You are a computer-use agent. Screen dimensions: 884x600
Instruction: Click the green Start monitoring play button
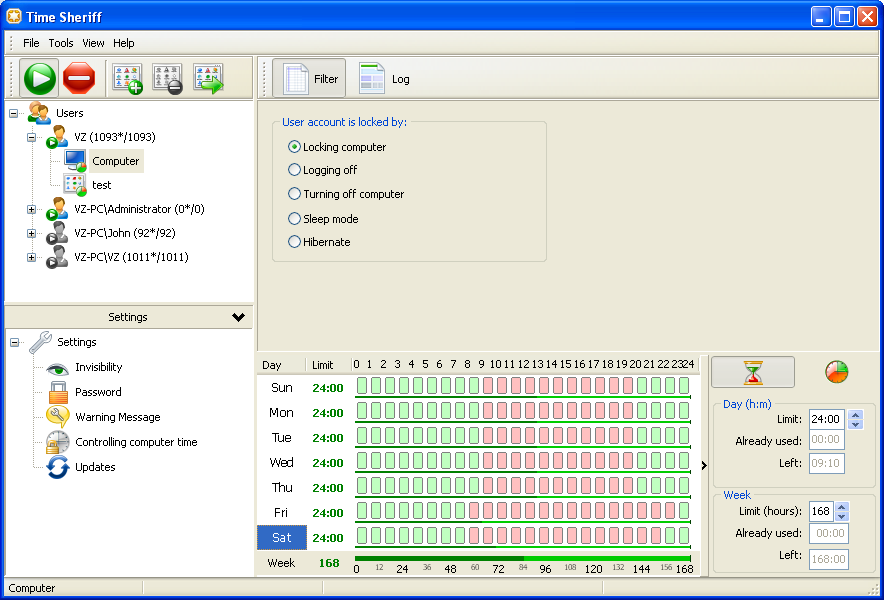point(39,78)
